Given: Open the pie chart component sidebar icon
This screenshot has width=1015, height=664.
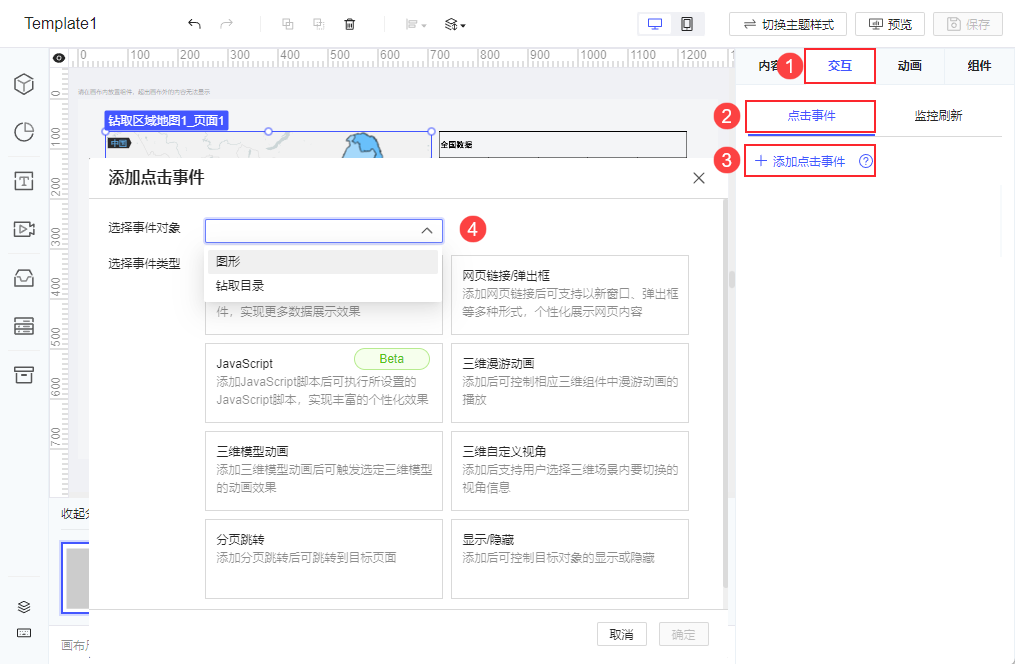Looking at the screenshot, I should point(24,132).
